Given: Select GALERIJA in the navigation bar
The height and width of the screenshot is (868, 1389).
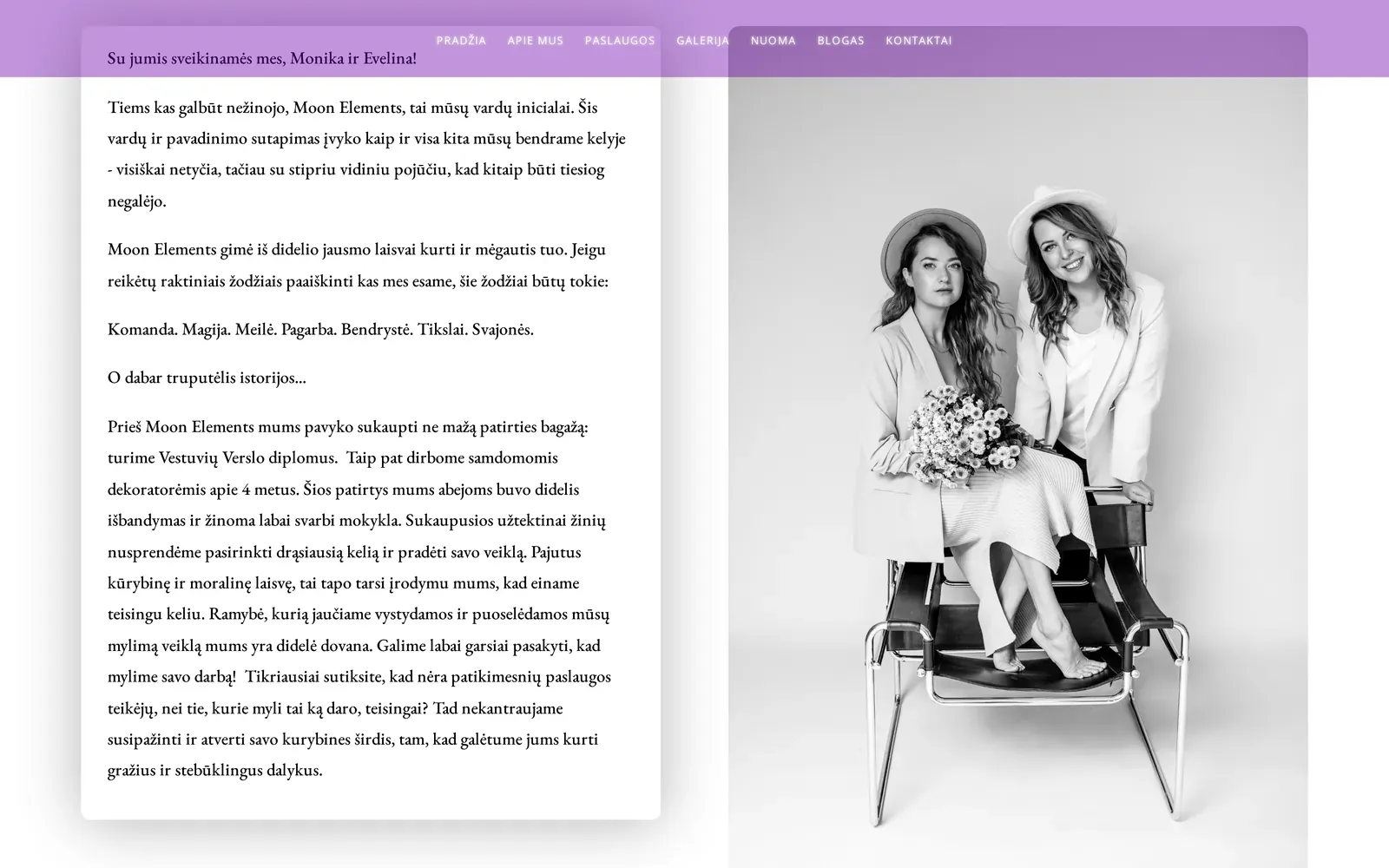Looking at the screenshot, I should point(702,41).
